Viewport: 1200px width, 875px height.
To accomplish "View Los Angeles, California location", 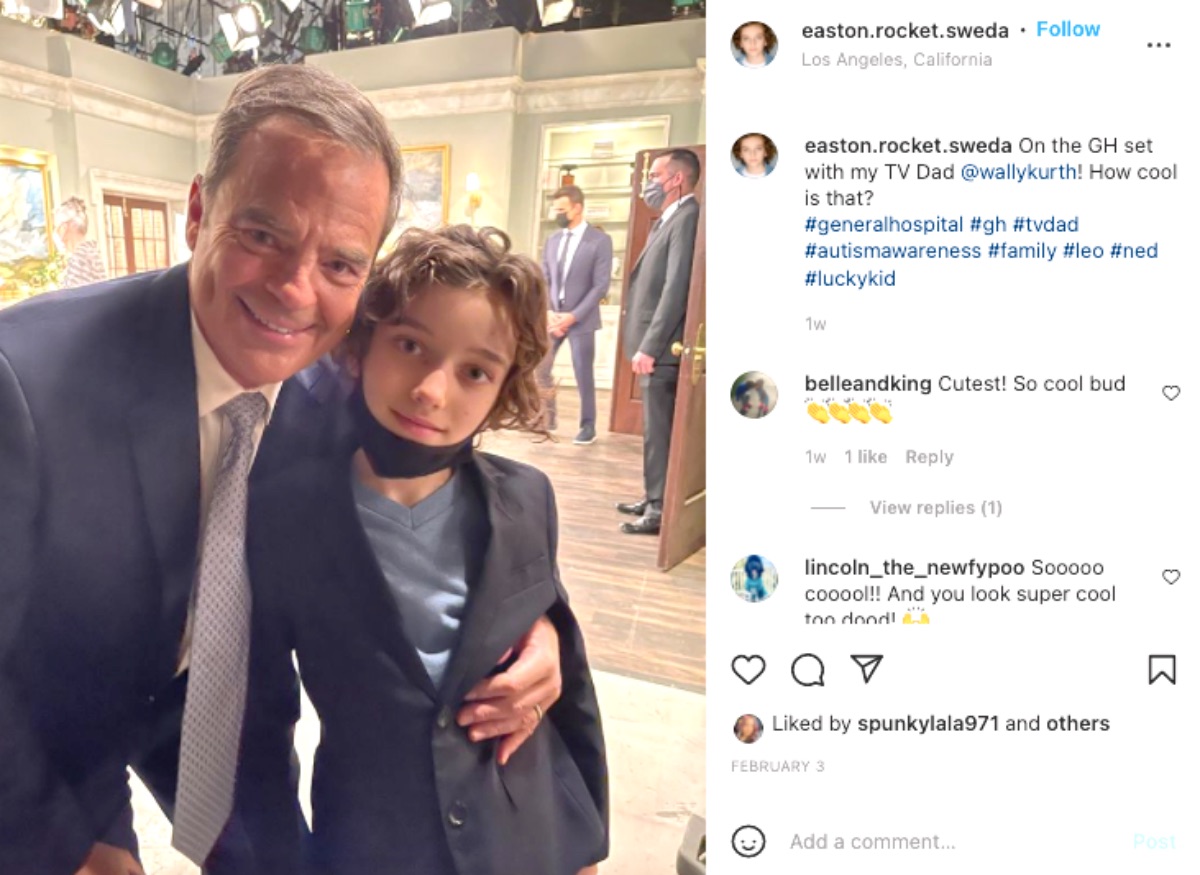I will click(897, 59).
